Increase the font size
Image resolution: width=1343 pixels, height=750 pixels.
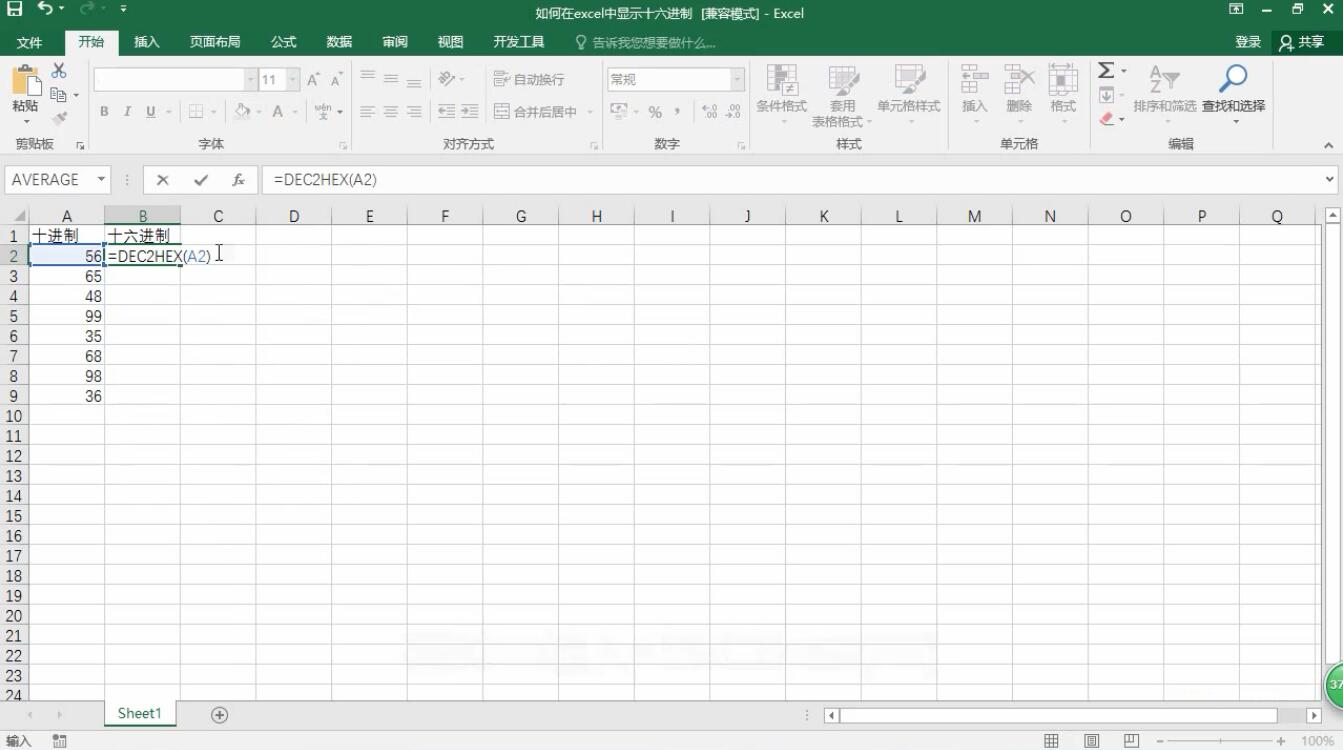click(313, 79)
